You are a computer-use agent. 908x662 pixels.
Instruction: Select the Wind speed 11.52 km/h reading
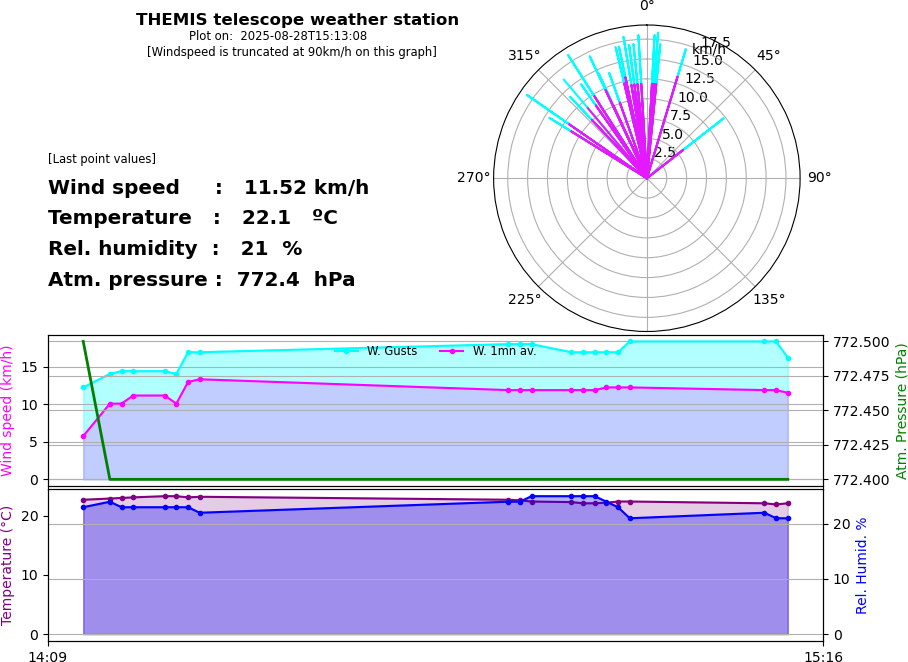[208, 188]
